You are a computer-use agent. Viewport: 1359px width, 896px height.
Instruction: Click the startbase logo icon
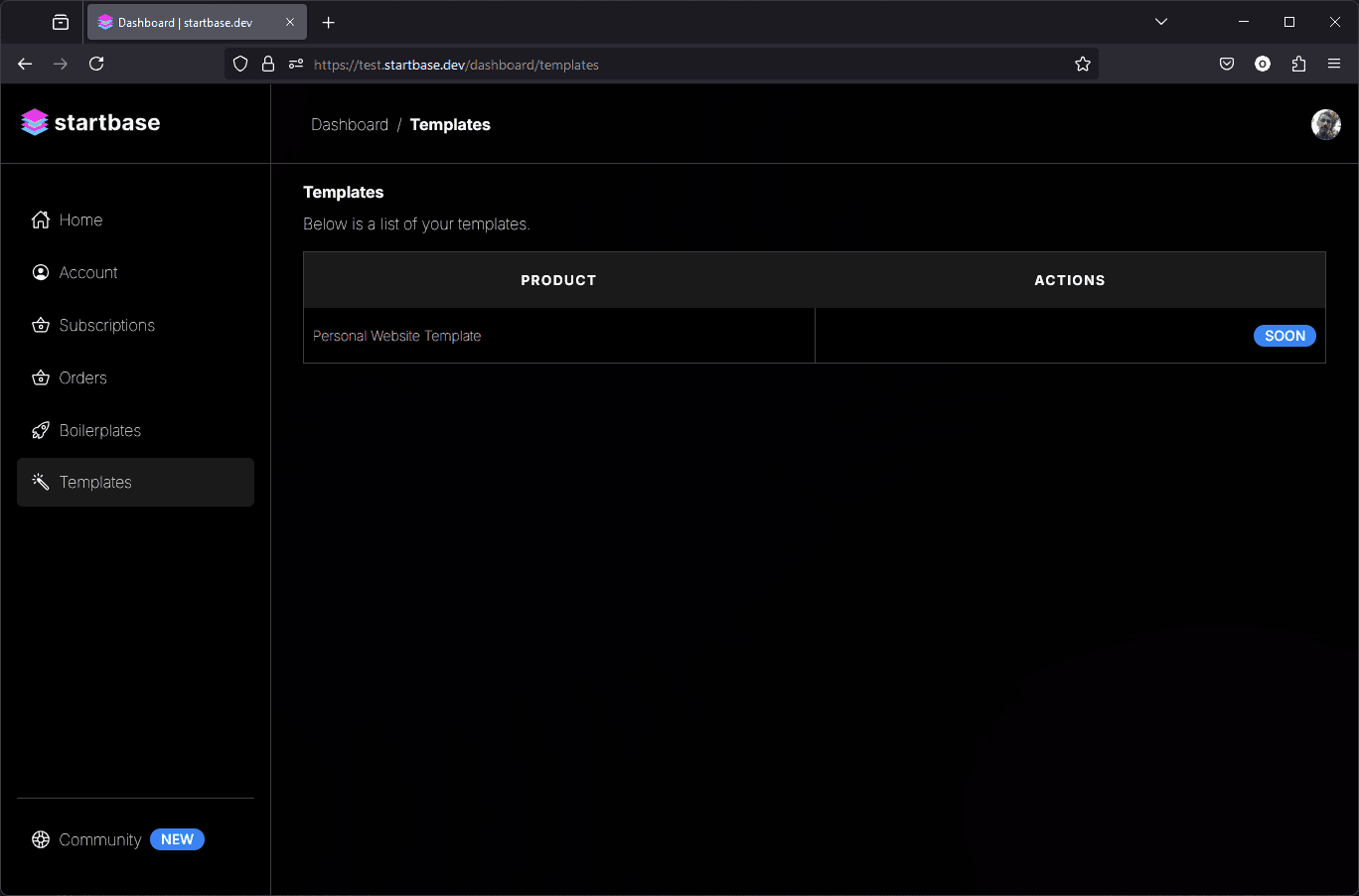coord(35,122)
